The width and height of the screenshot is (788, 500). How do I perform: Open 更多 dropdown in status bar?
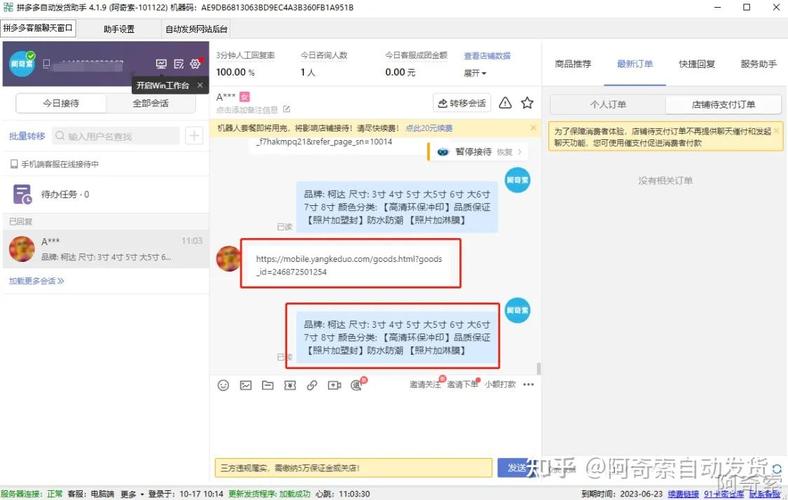tap(132, 494)
